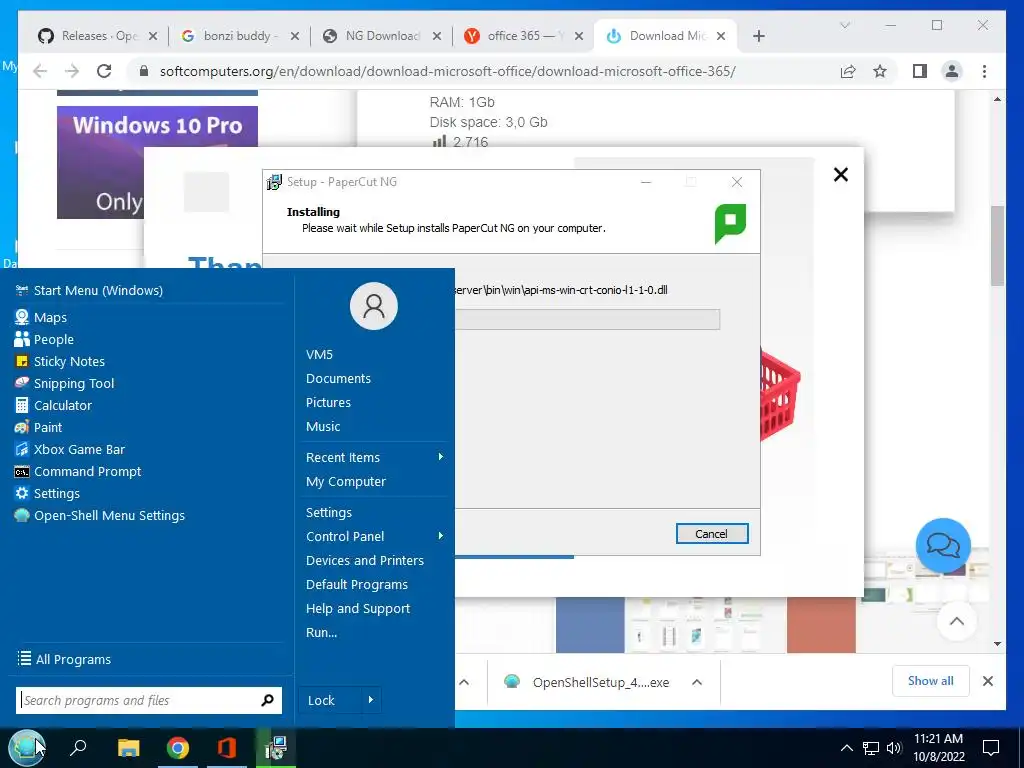Open Chrome profile avatar
1024x768 pixels.
tap(952, 71)
